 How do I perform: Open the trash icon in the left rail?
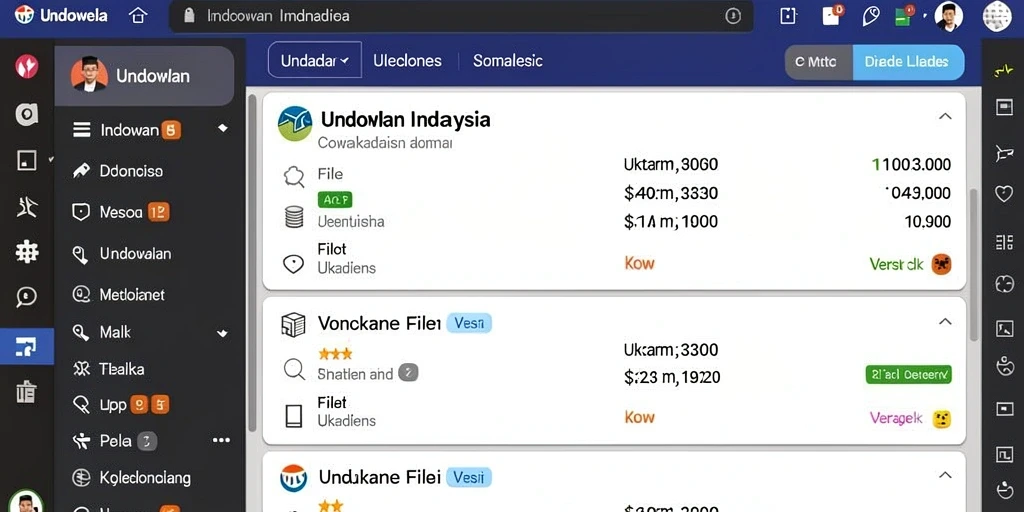pos(26,391)
